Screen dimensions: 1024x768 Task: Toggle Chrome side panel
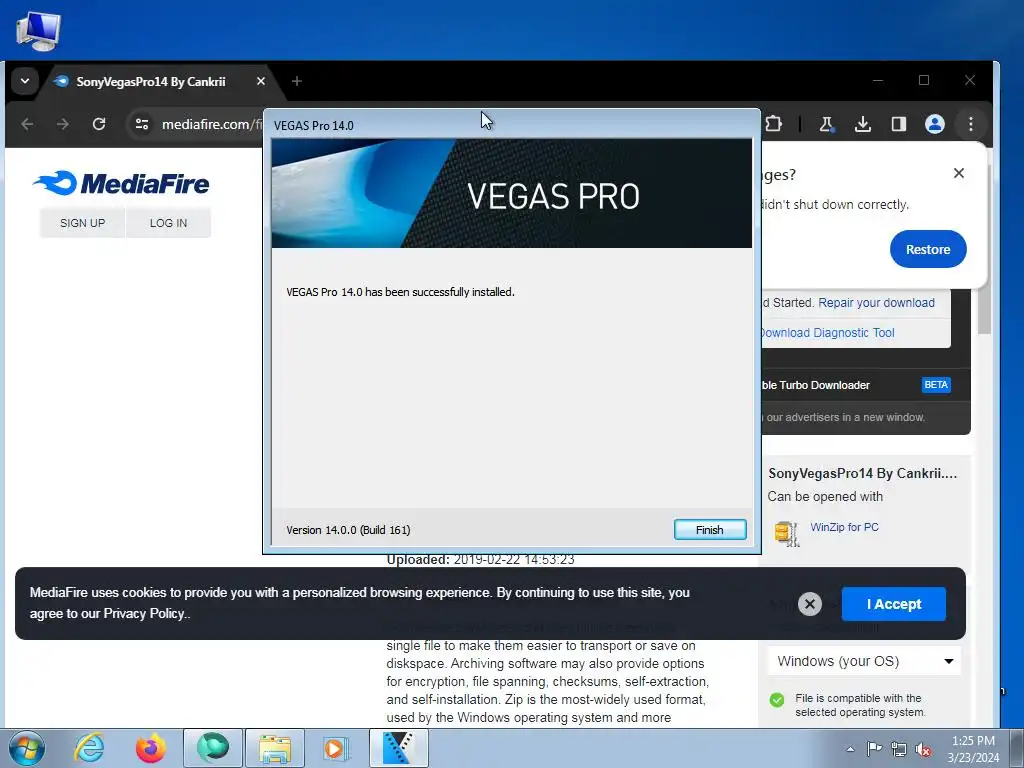[899, 124]
